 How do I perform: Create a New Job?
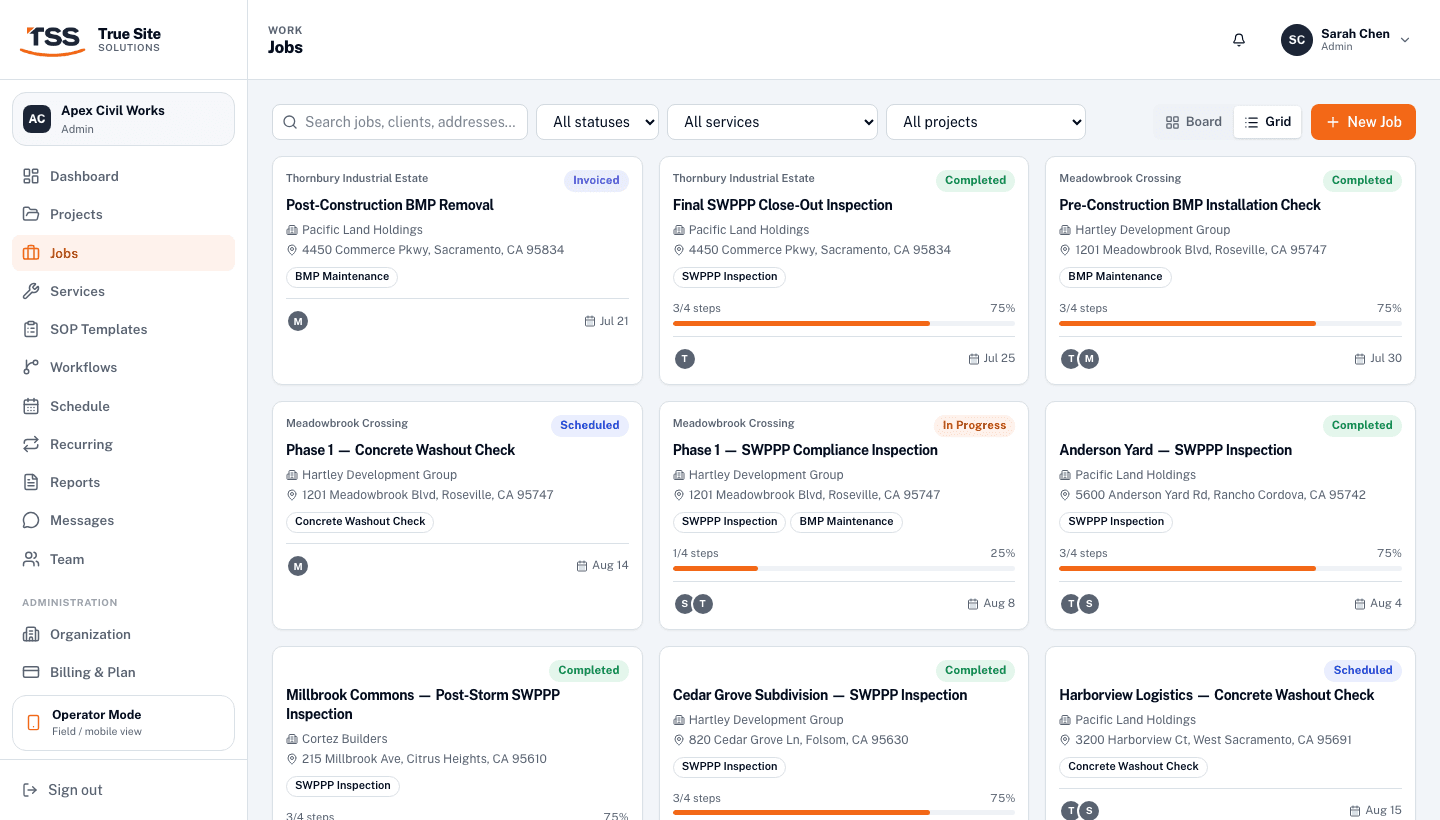click(1363, 122)
